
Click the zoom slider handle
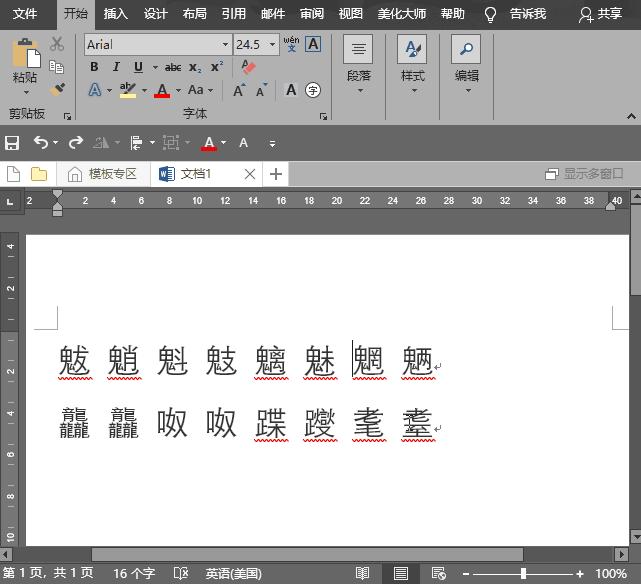pos(523,574)
